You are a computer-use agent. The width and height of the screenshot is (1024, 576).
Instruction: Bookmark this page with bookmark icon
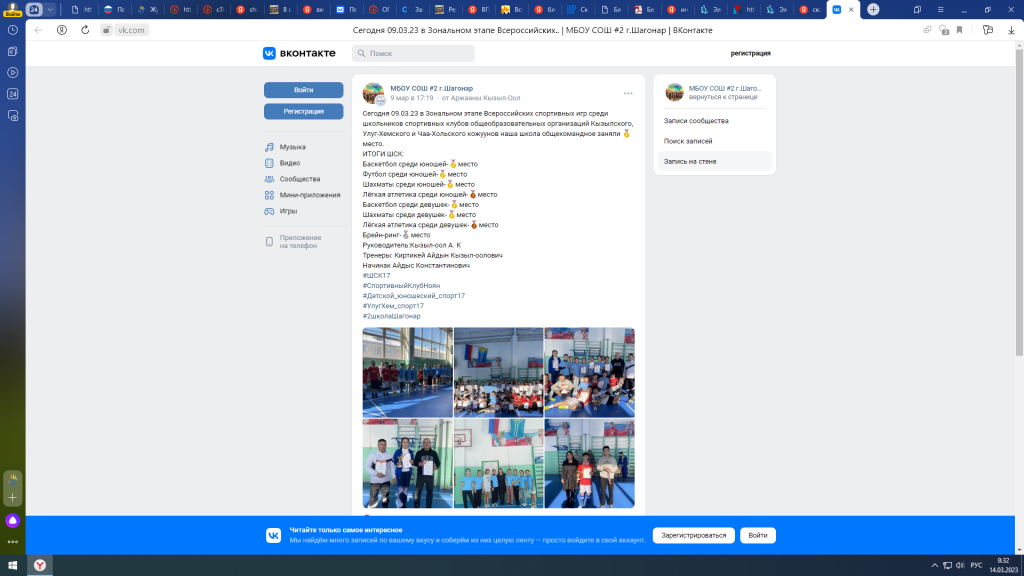coord(959,30)
